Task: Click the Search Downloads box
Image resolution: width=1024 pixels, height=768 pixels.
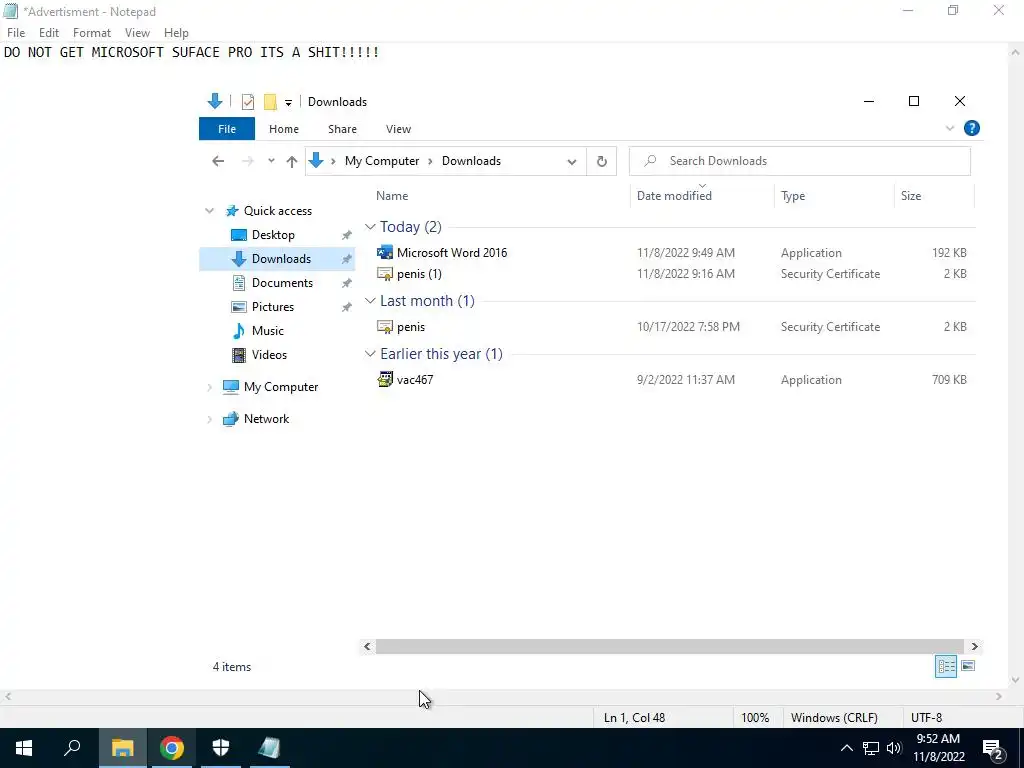Action: coord(799,161)
